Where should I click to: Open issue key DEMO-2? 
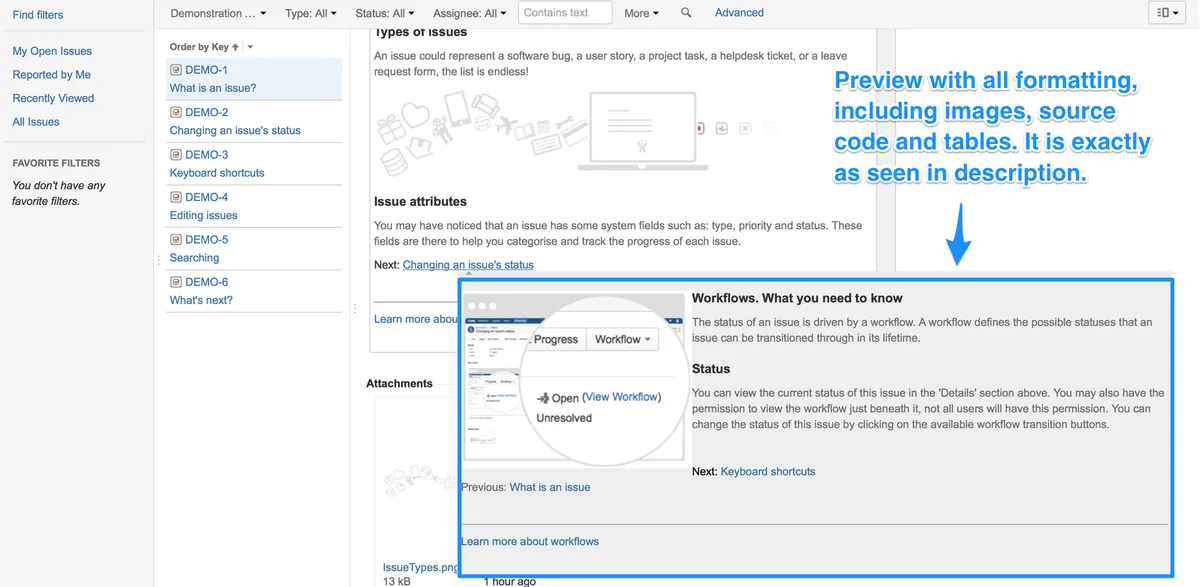tap(206, 112)
